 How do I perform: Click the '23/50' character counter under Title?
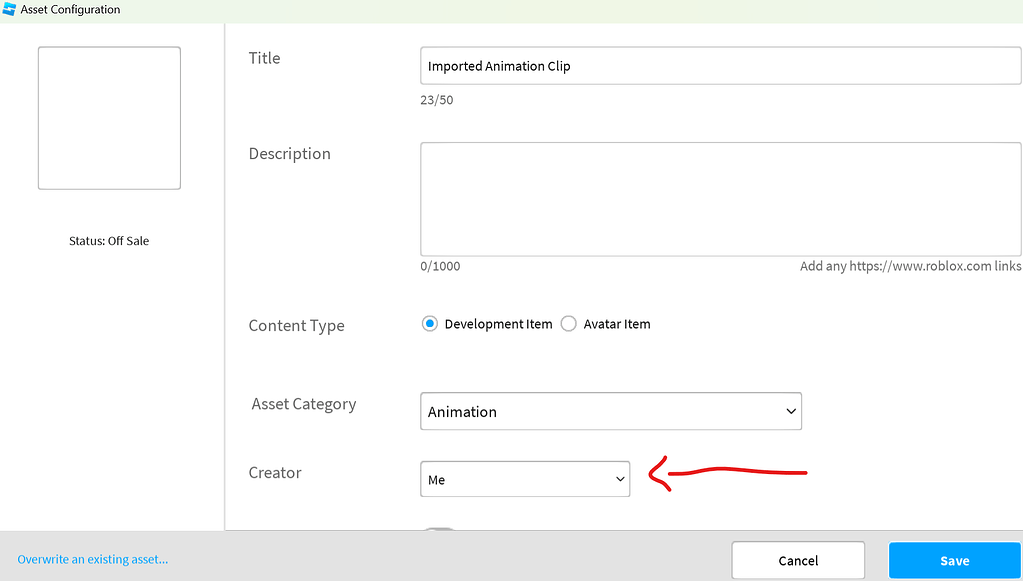tap(436, 99)
